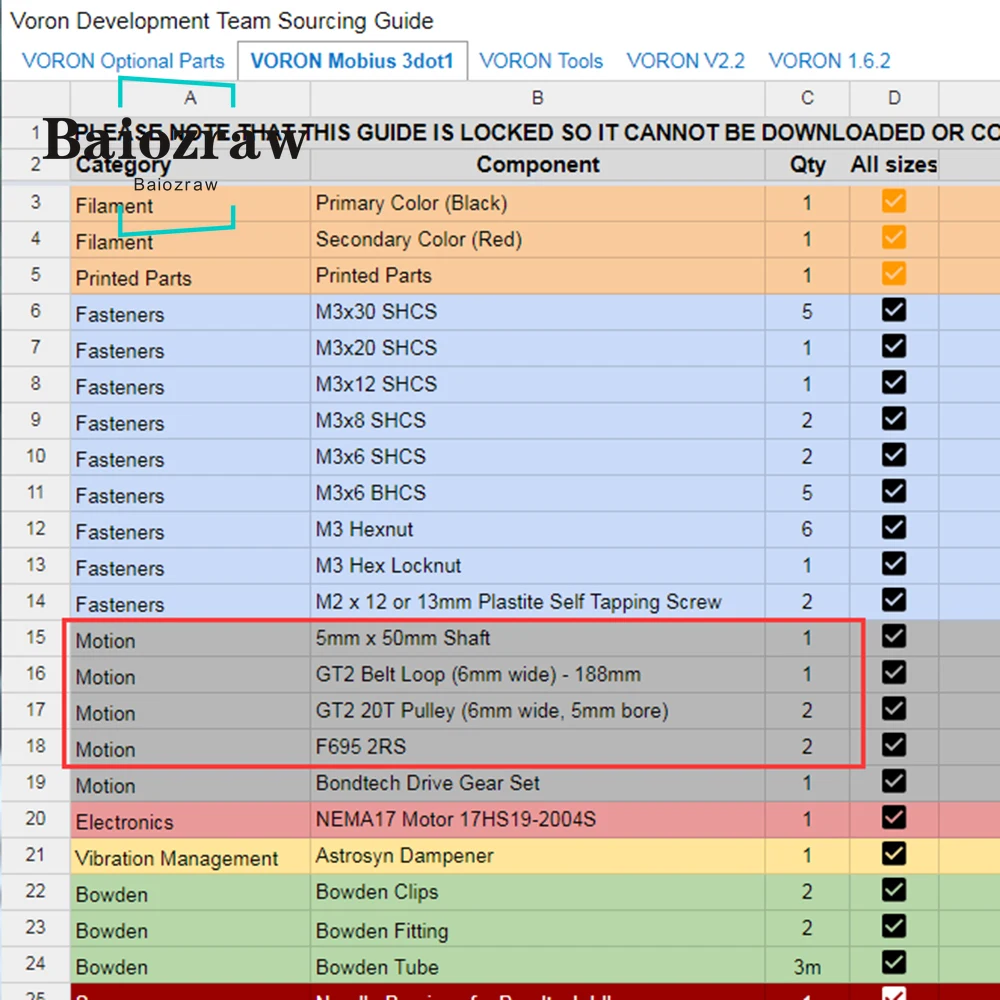Screen dimensions: 1000x1000
Task: Select the Printed Parts category cell
Action: click(190, 276)
